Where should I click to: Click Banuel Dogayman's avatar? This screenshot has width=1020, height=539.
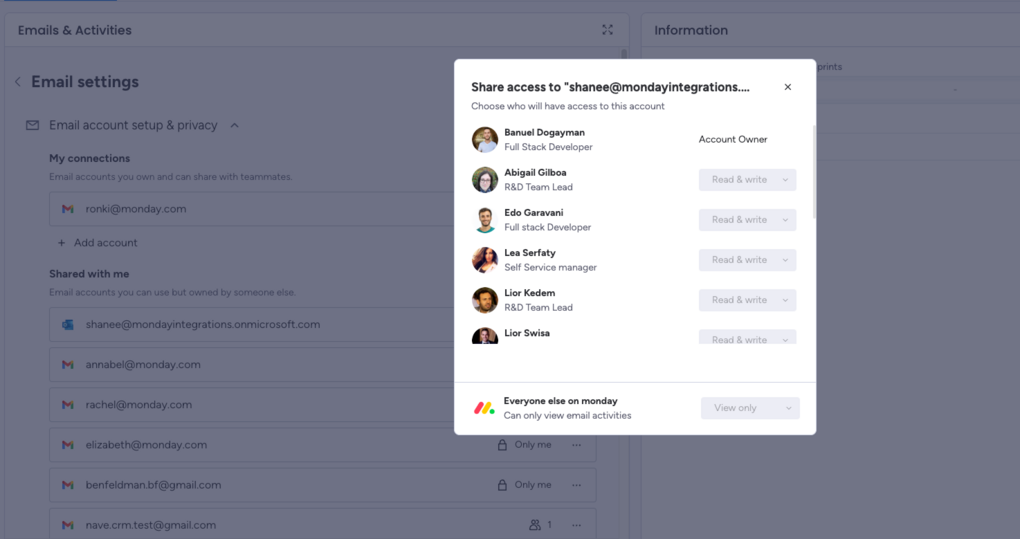(485, 140)
